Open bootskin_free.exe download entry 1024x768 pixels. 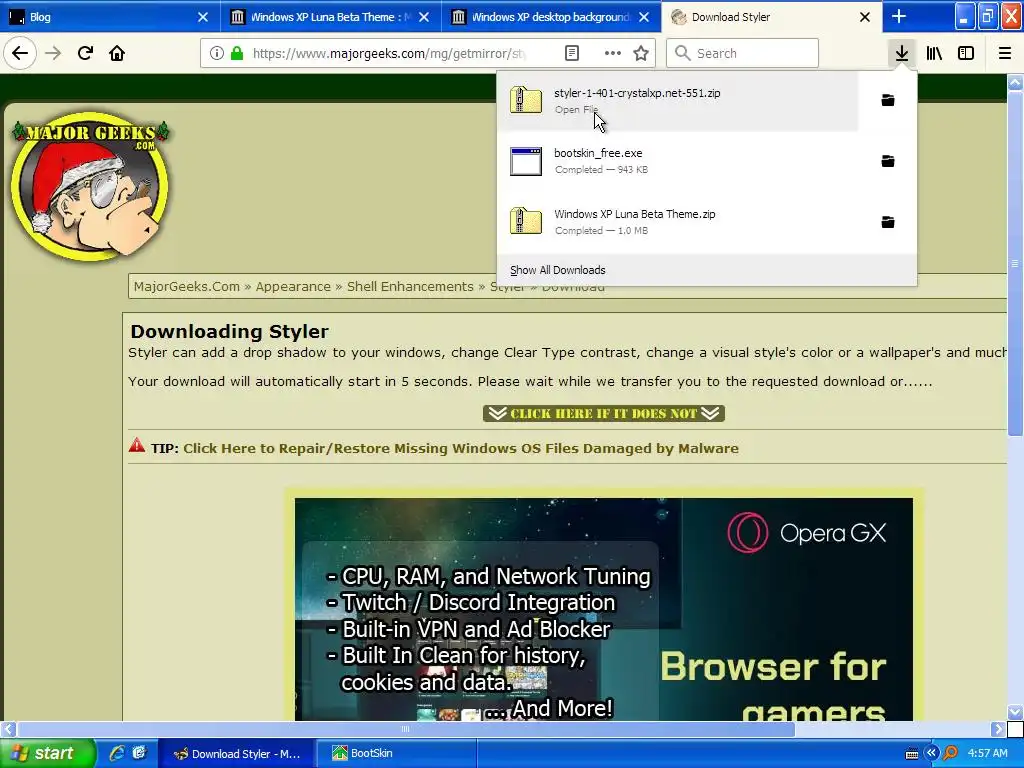[677, 161]
